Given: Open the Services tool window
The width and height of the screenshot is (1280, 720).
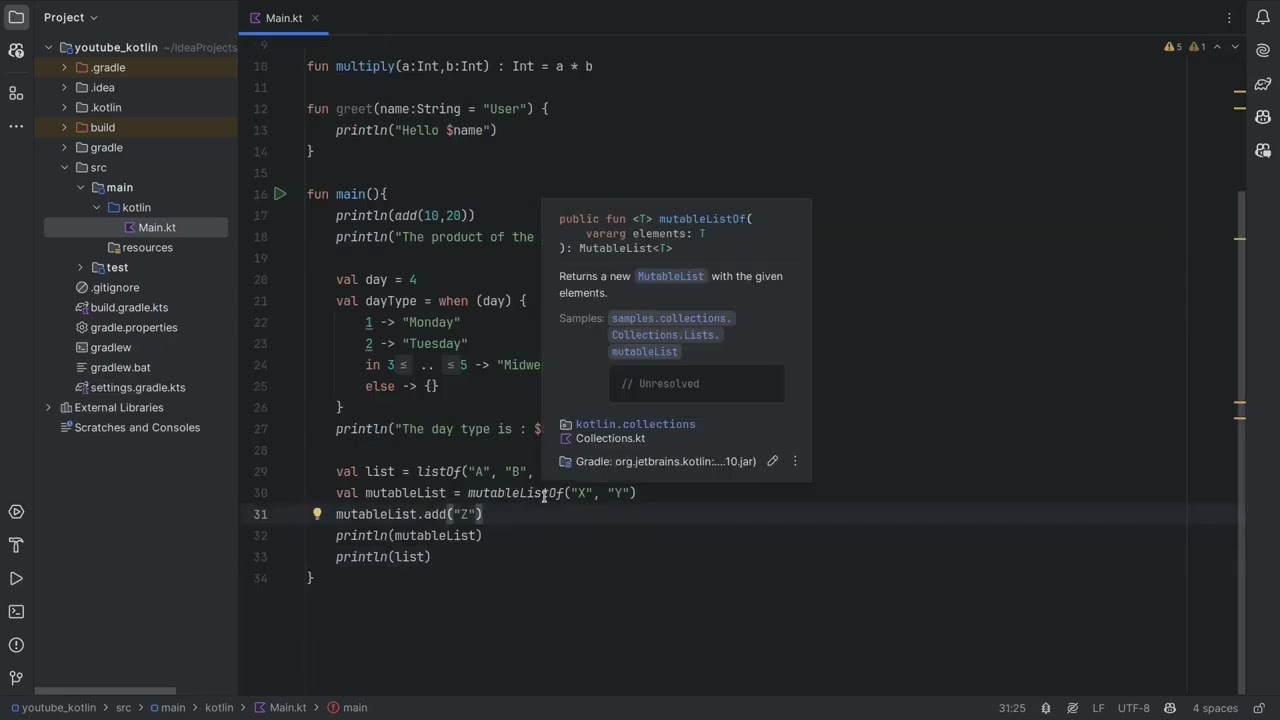Looking at the screenshot, I should click(16, 512).
